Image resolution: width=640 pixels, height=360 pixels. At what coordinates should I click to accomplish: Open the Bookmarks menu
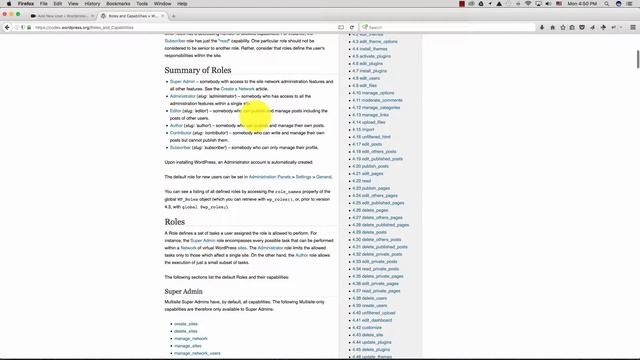[118, 4]
